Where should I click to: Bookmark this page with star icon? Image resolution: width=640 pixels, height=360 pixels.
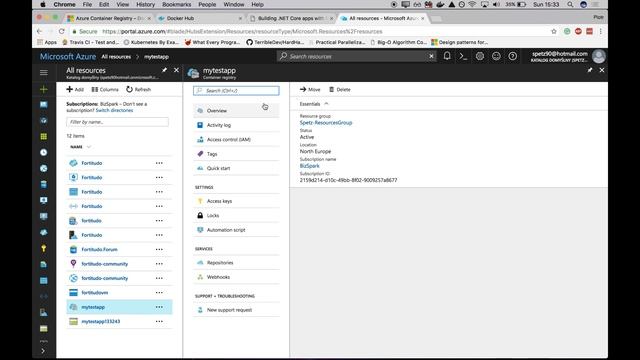tap(553, 31)
